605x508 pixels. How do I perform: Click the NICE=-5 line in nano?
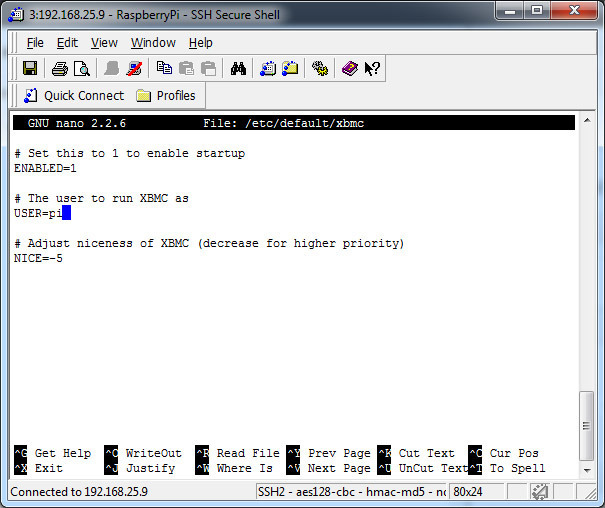pos(38,258)
